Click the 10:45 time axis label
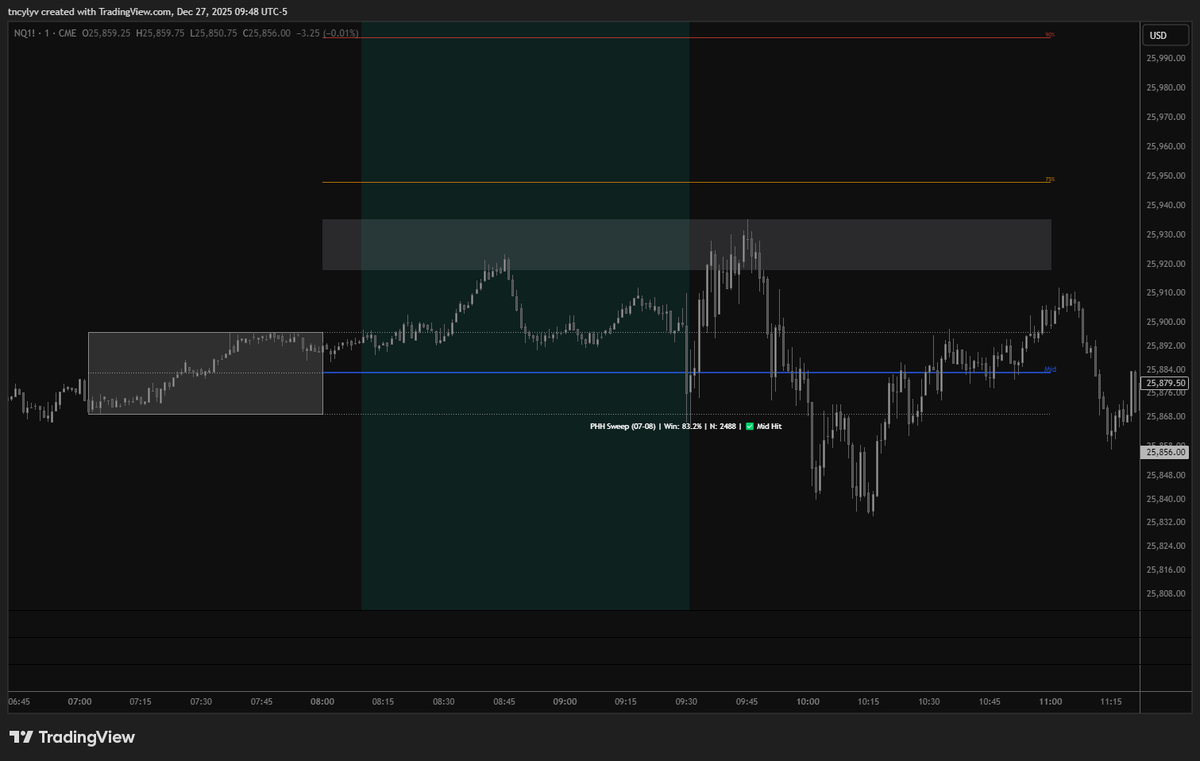The height and width of the screenshot is (761, 1200). (x=989, y=702)
